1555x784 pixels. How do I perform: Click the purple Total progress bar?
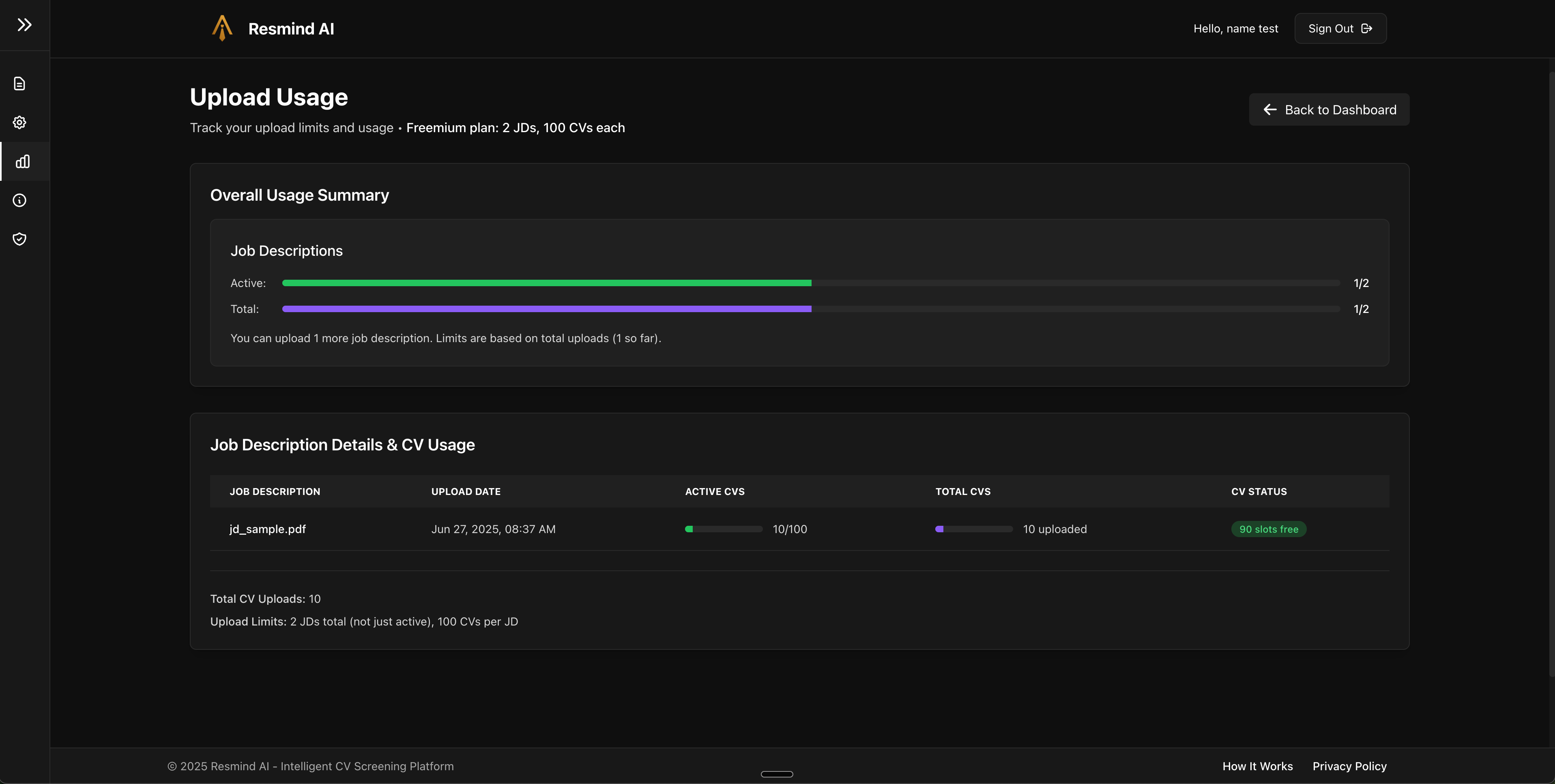(546, 309)
